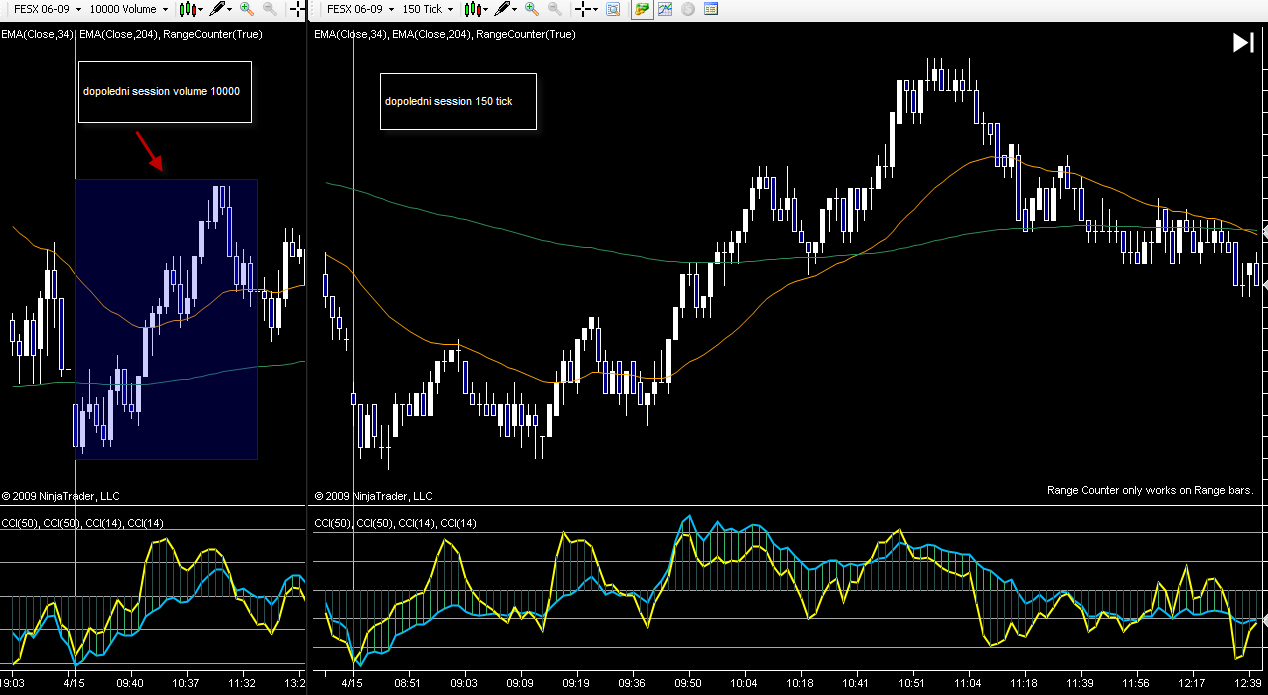Jump to latest bar using skip-to-end button
1268x695 pixels.
point(1243,42)
